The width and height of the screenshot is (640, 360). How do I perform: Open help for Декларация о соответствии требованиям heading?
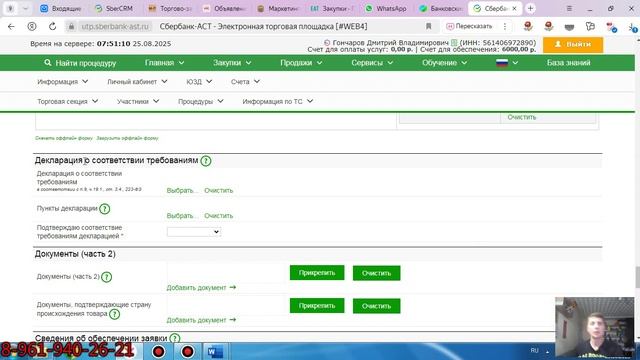pos(206,161)
